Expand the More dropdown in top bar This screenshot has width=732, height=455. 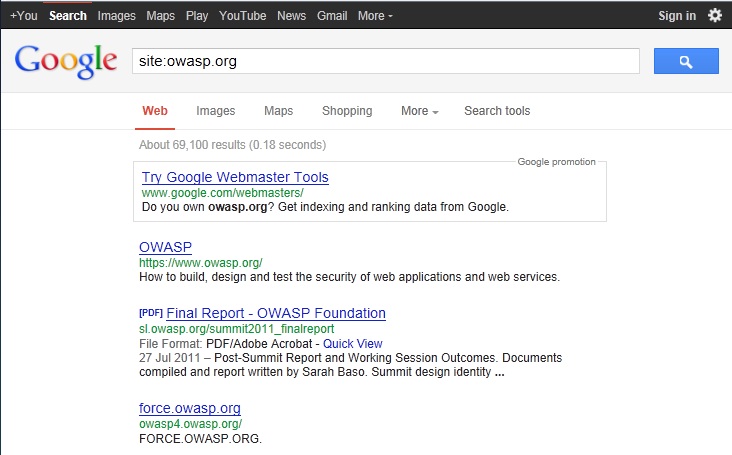(x=375, y=16)
